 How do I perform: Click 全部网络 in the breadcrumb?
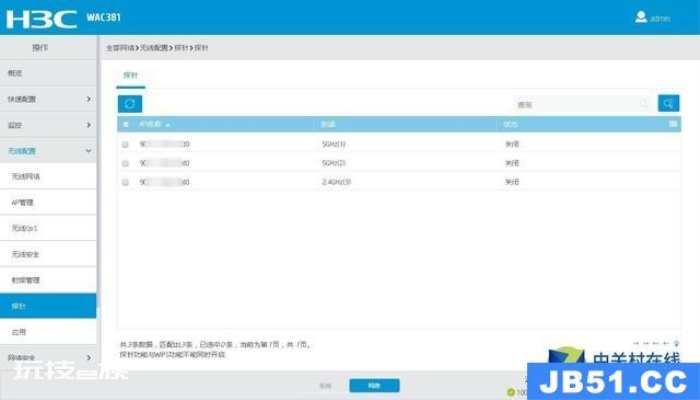(120, 48)
